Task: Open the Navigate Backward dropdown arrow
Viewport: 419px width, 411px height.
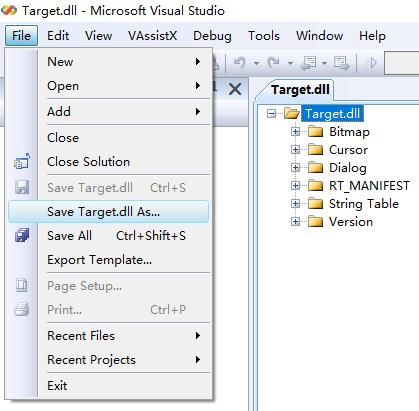Action: point(324,63)
